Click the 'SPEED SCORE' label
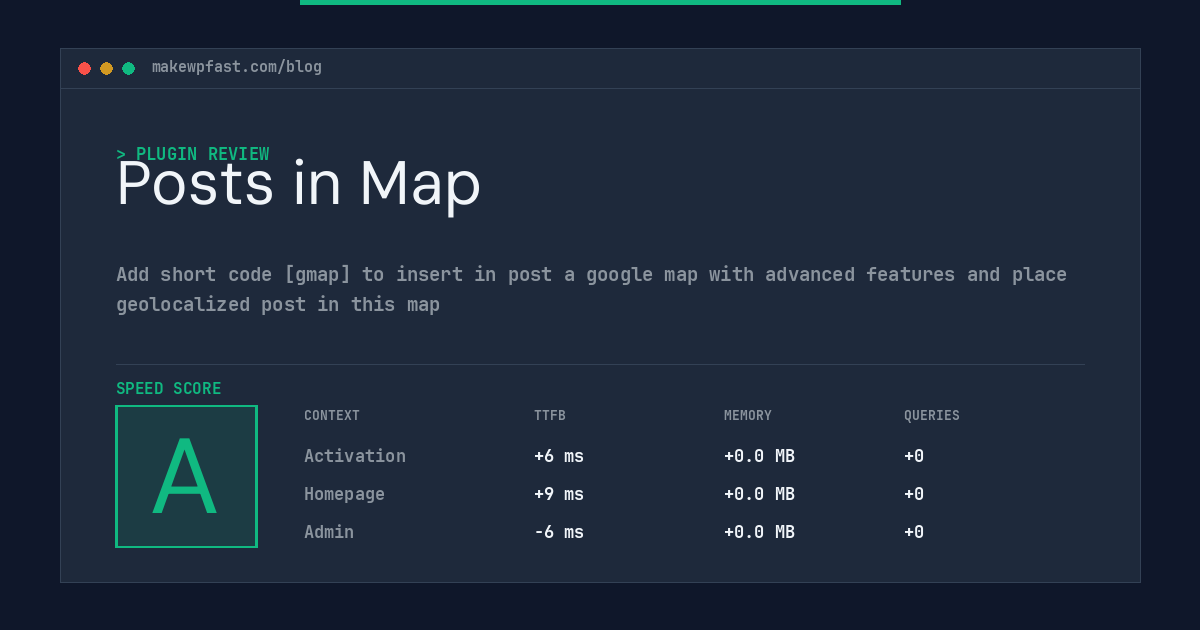 point(169,388)
